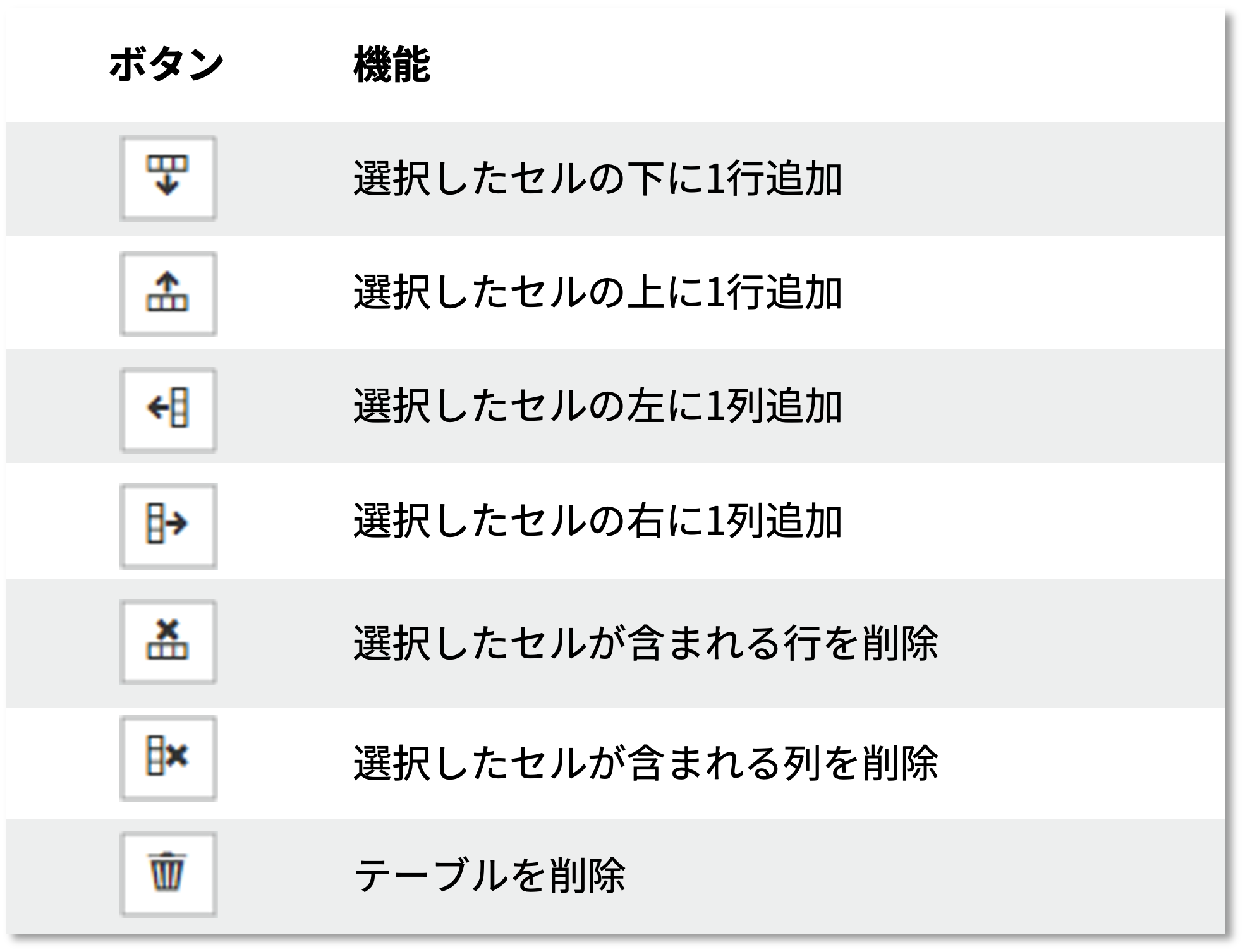Click the テーブルを削除 text
This screenshot has height=952, width=1245.
[x=489, y=875]
